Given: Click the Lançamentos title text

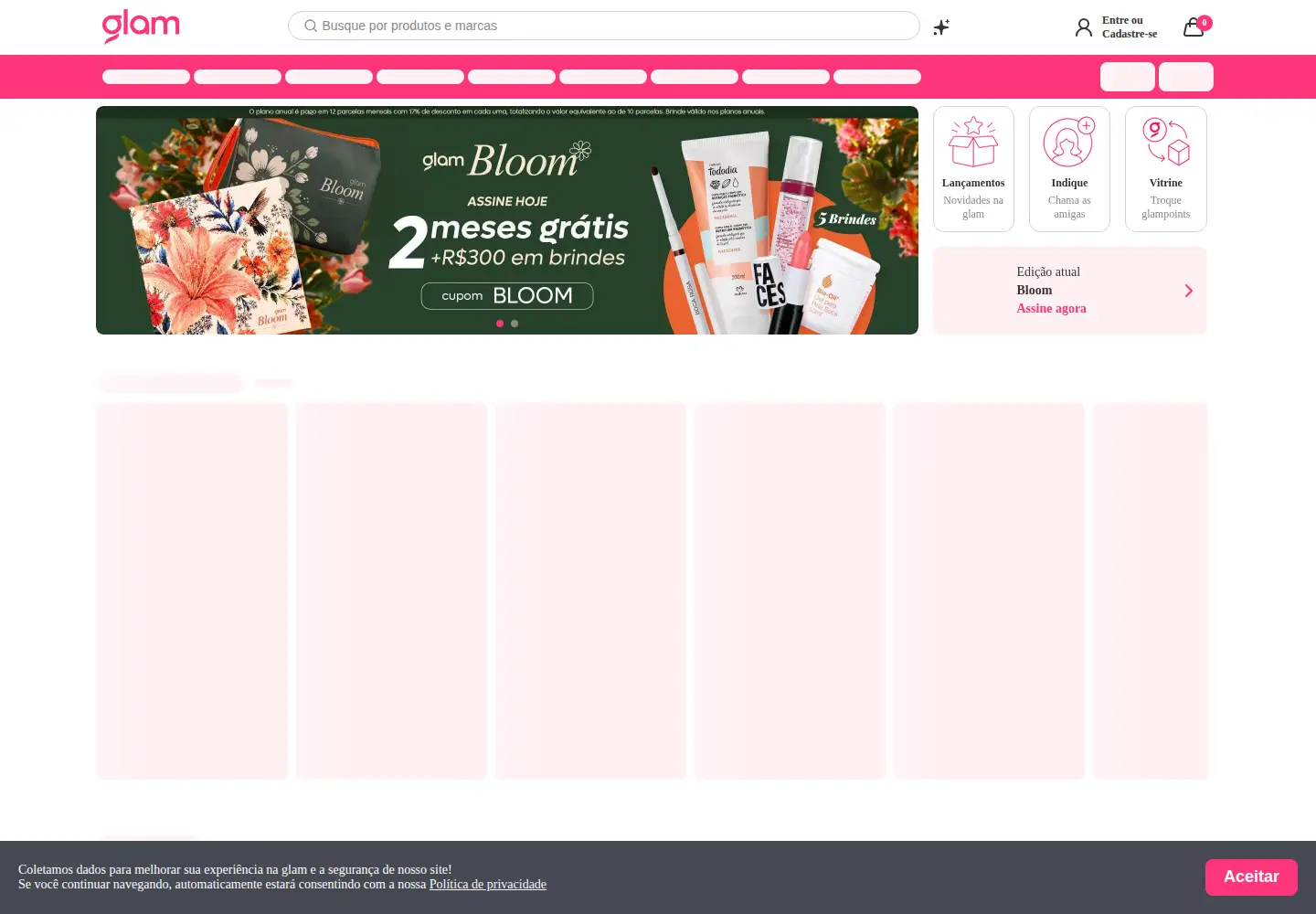Looking at the screenshot, I should tap(973, 183).
